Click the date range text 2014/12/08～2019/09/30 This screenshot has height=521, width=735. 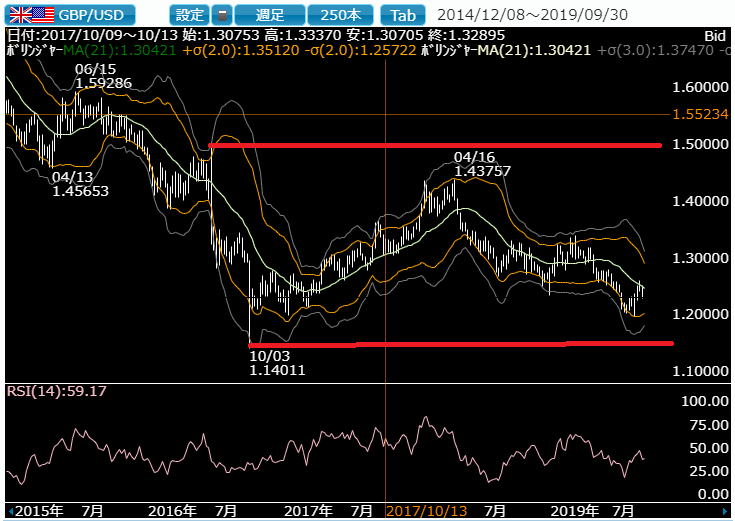coord(532,15)
